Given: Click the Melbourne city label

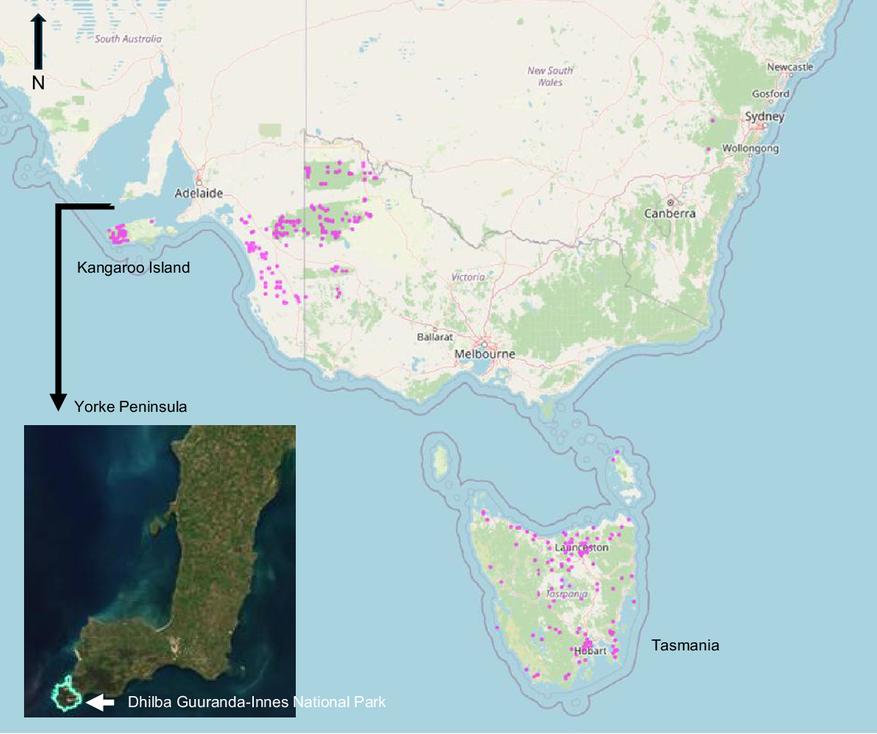Looking at the screenshot, I should click(484, 354).
